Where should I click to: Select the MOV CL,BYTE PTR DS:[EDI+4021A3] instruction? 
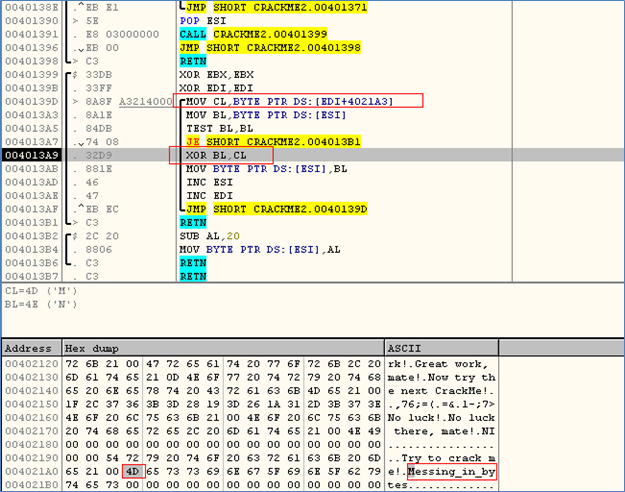pyautogui.click(x=298, y=101)
